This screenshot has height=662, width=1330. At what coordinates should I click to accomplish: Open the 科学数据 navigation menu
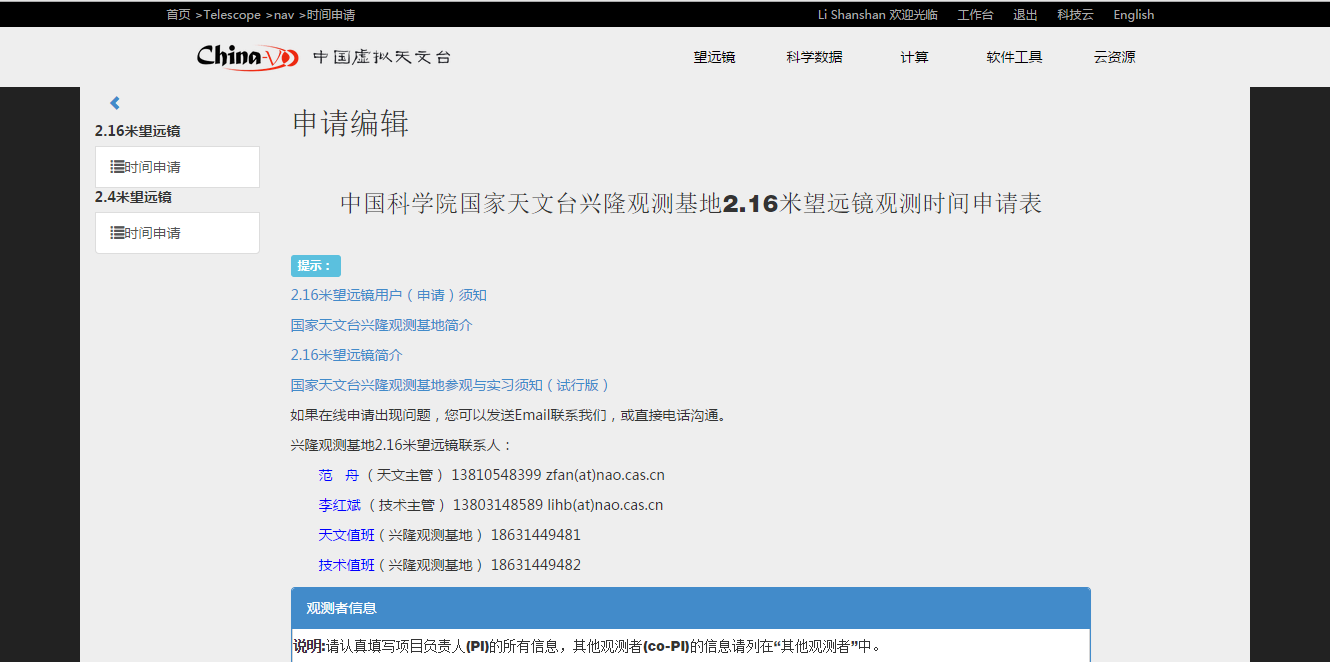tap(814, 57)
